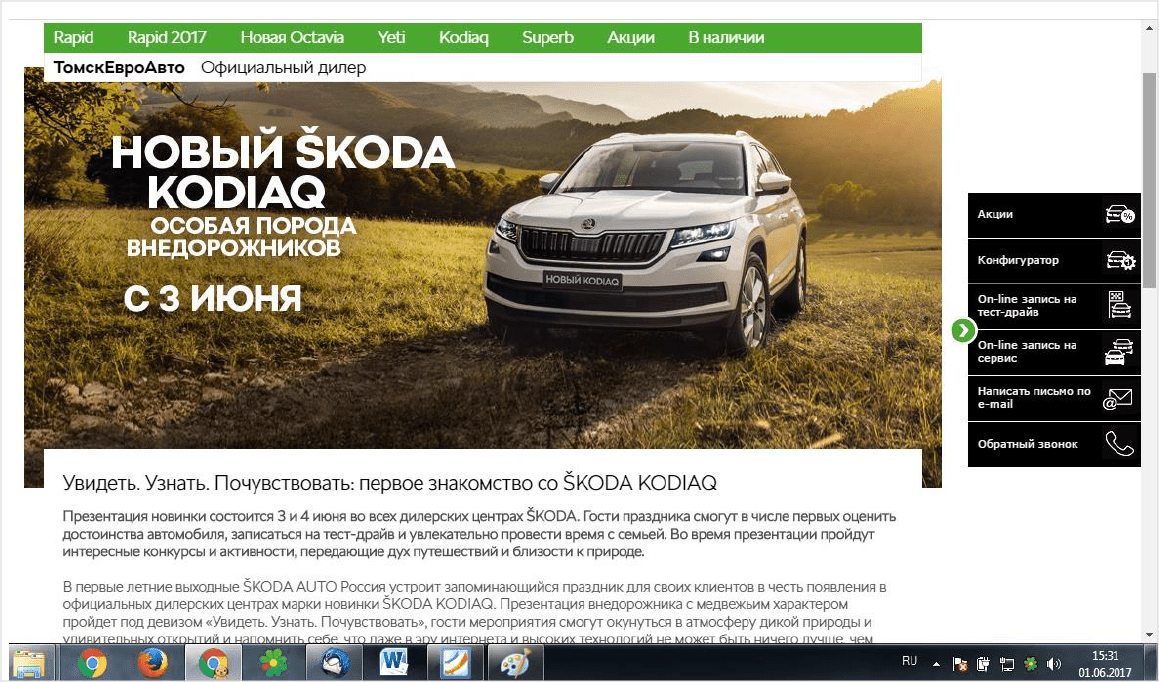This screenshot has width=1159, height=682.
Task: Launch Mozilla Thunderbird from the taskbar
Action: pyautogui.click(x=335, y=661)
